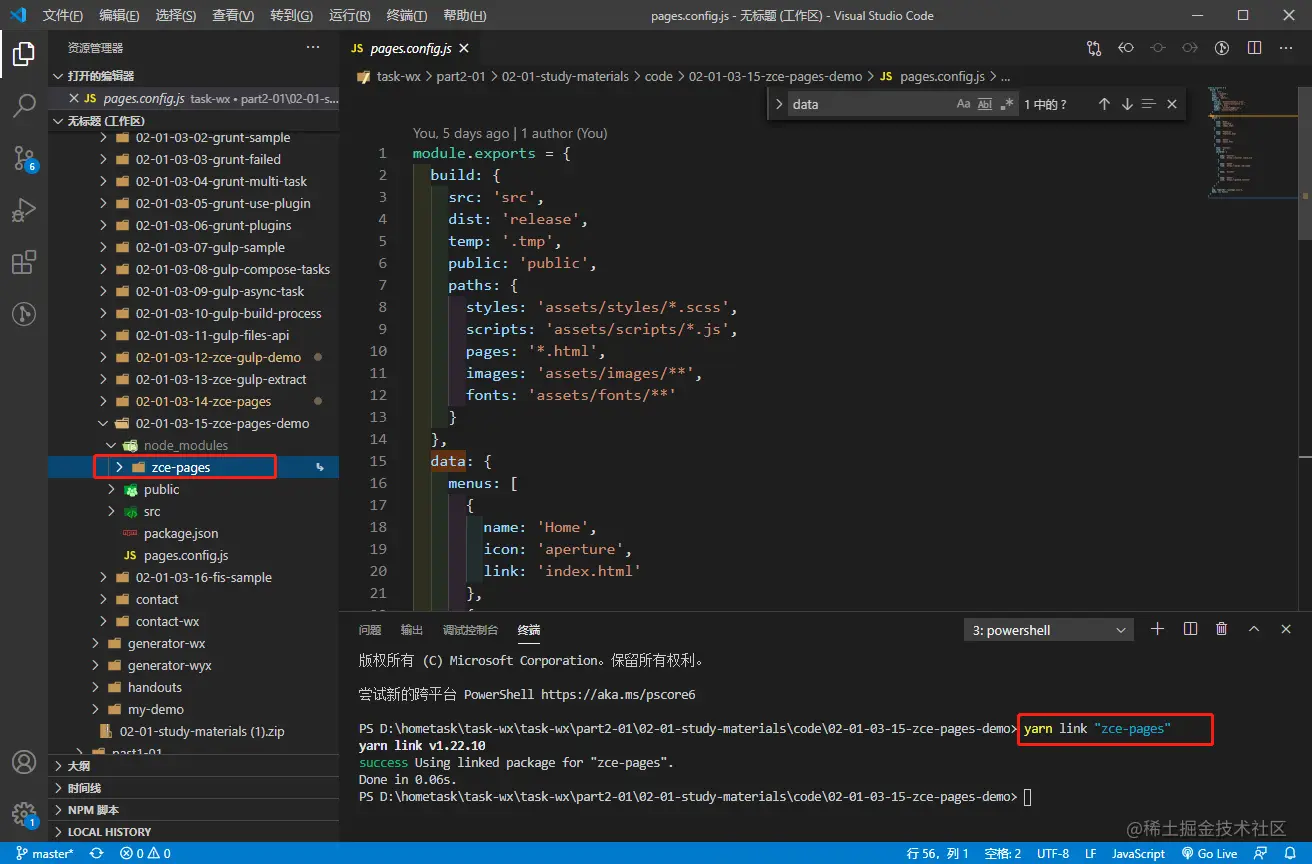This screenshot has width=1312, height=864.
Task: Open the Explorer view in the activity bar
Action: click(x=24, y=54)
